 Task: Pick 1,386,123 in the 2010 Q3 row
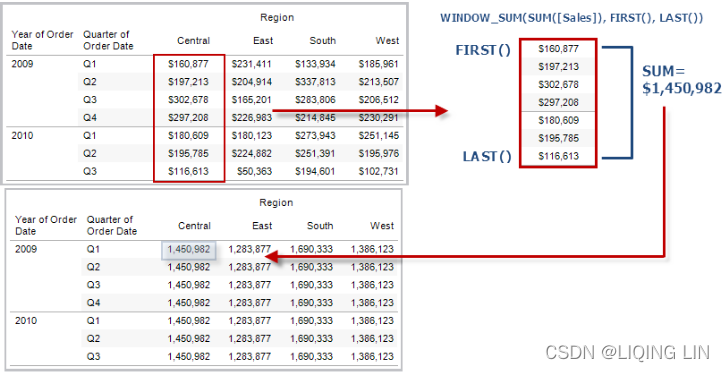coord(372,356)
